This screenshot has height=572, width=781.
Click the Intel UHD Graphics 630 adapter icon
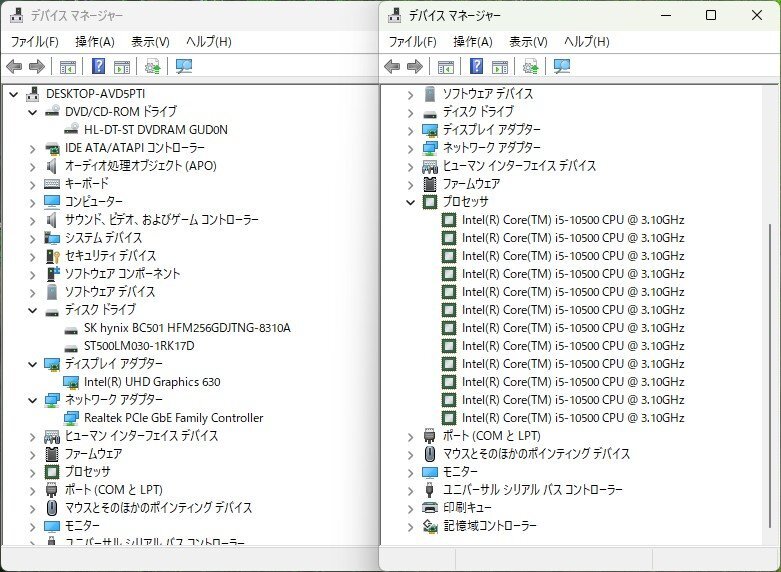click(x=71, y=382)
